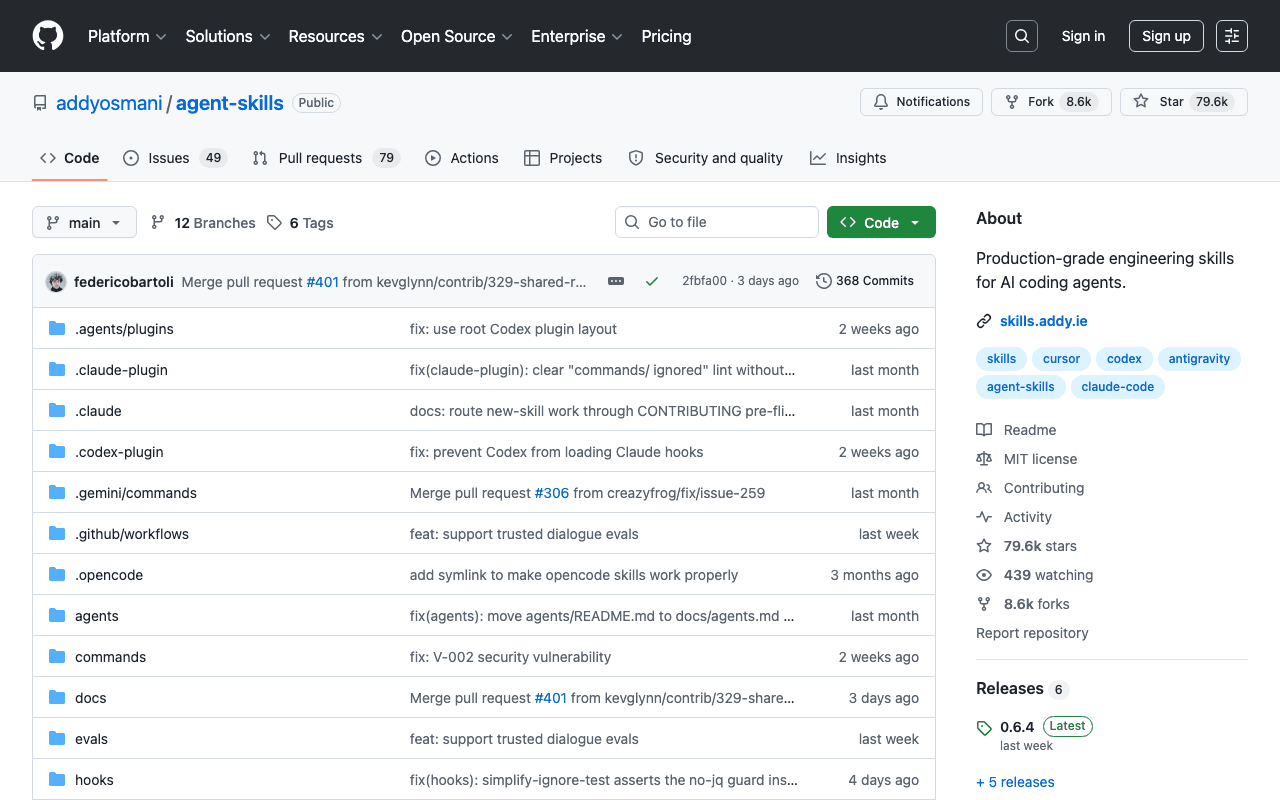The image size is (1280, 800).
Task: Open the Pricing page
Action: coord(666,36)
